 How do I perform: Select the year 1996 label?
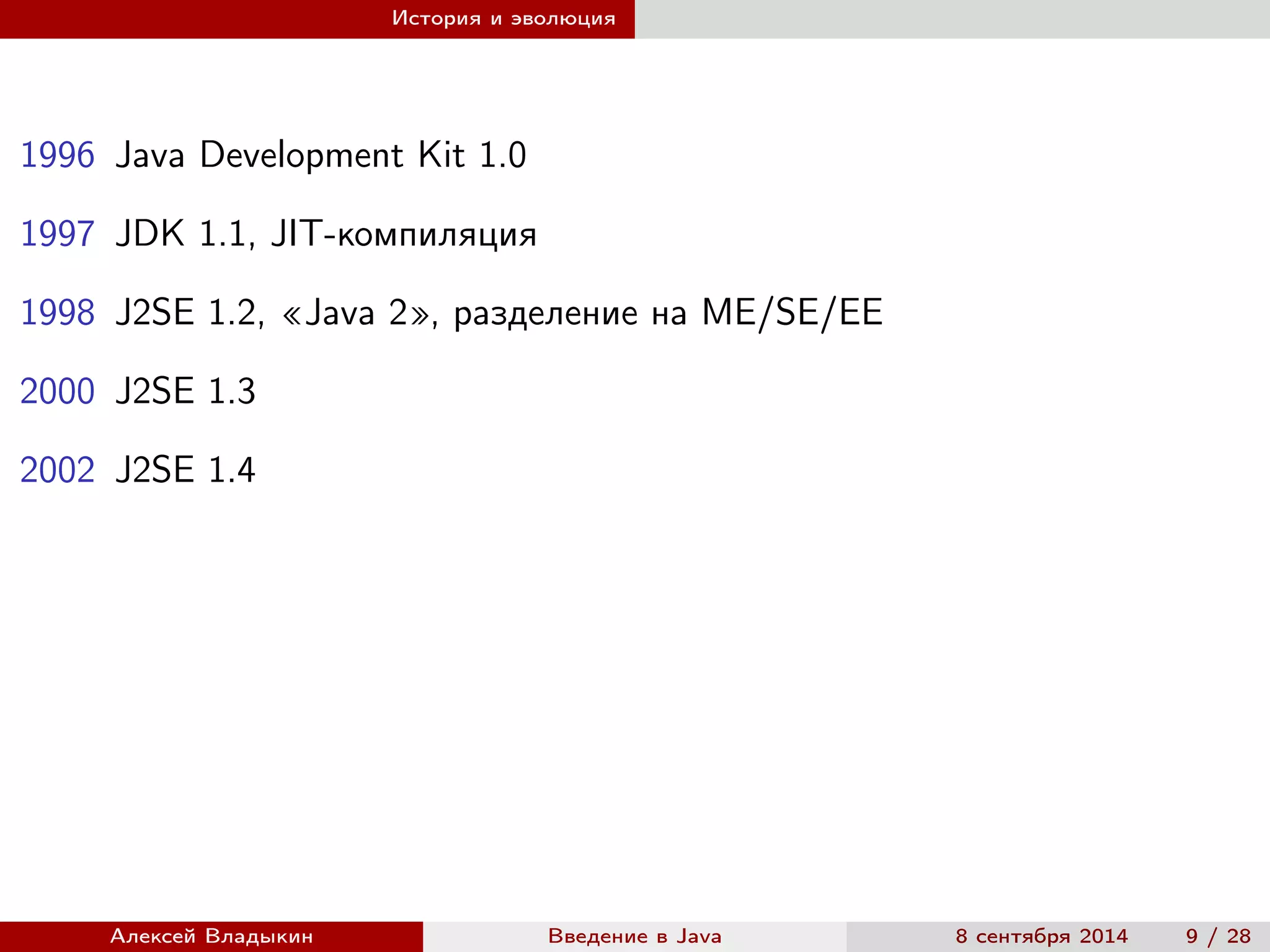[x=58, y=155]
